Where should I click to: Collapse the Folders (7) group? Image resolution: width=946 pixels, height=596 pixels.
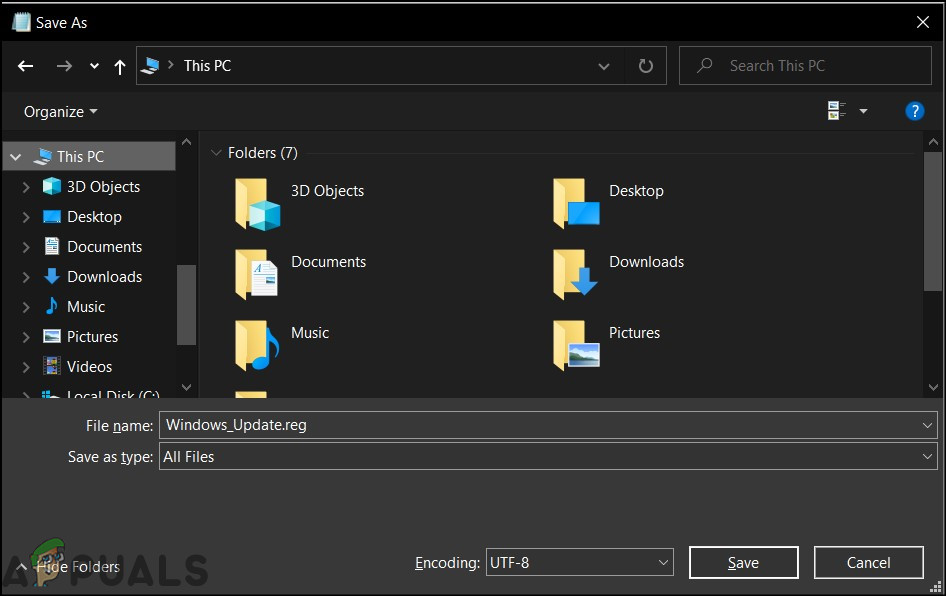(216, 153)
